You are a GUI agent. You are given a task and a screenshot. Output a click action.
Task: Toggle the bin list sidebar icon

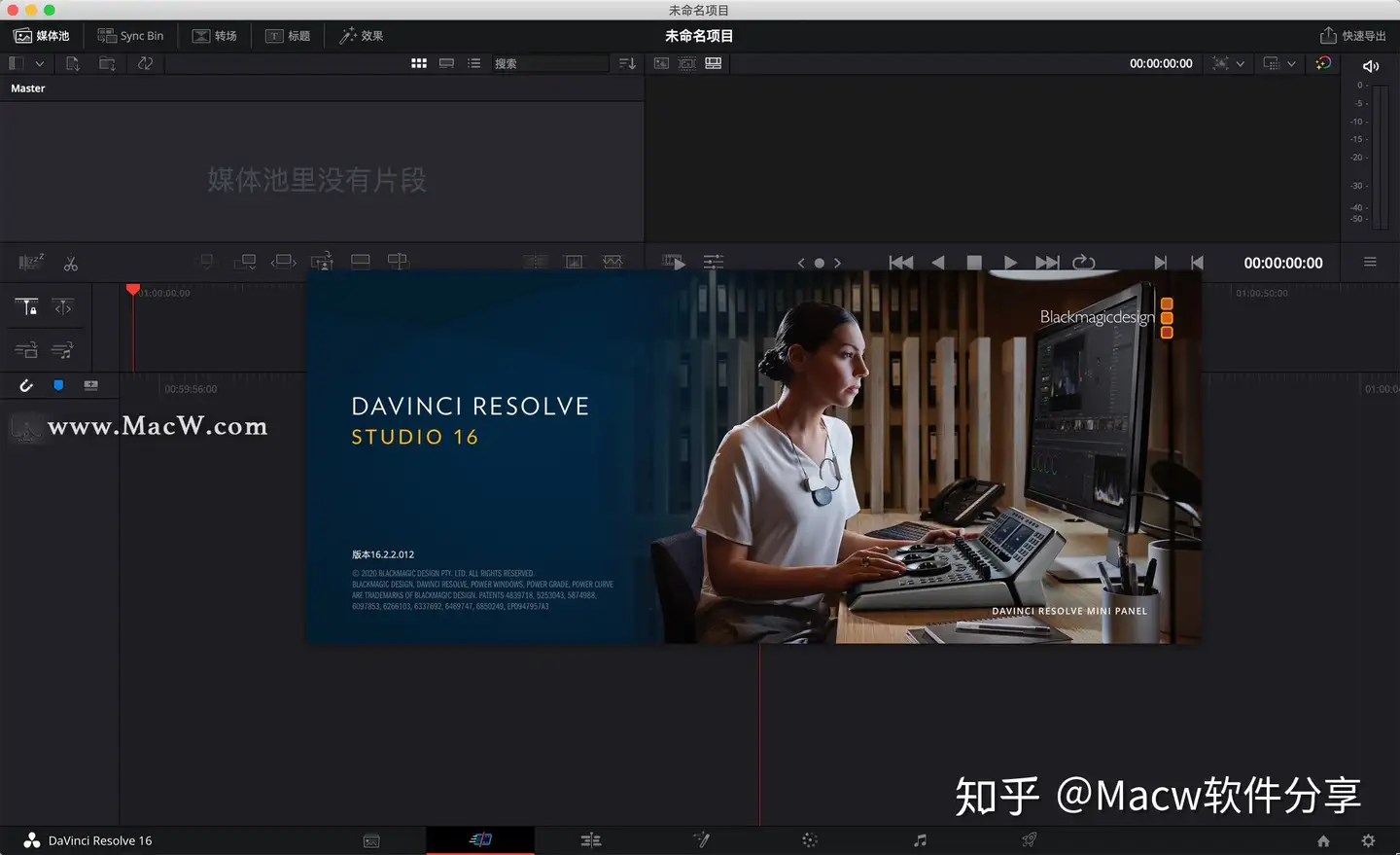(16, 63)
